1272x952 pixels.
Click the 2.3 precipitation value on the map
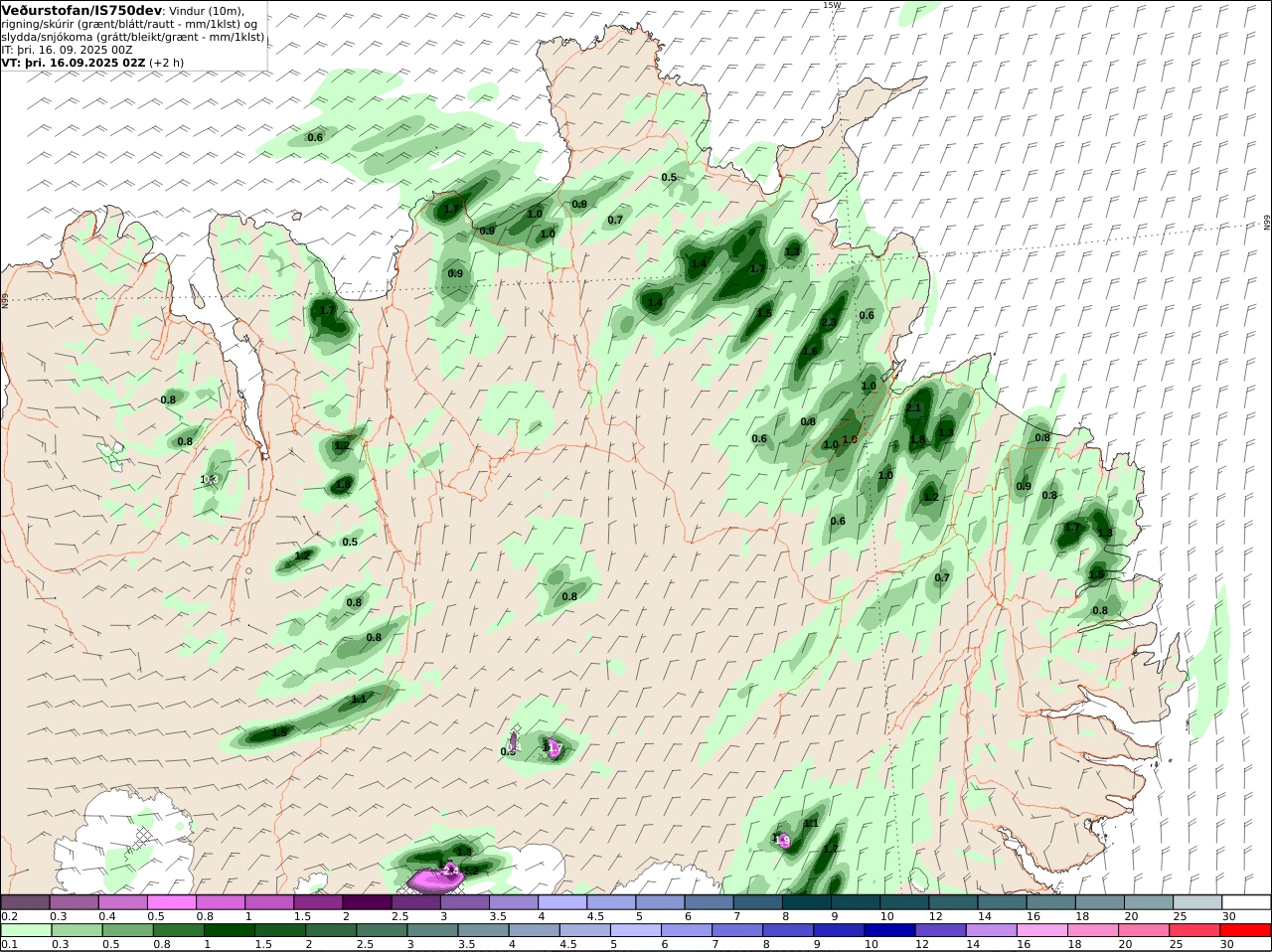829,322
